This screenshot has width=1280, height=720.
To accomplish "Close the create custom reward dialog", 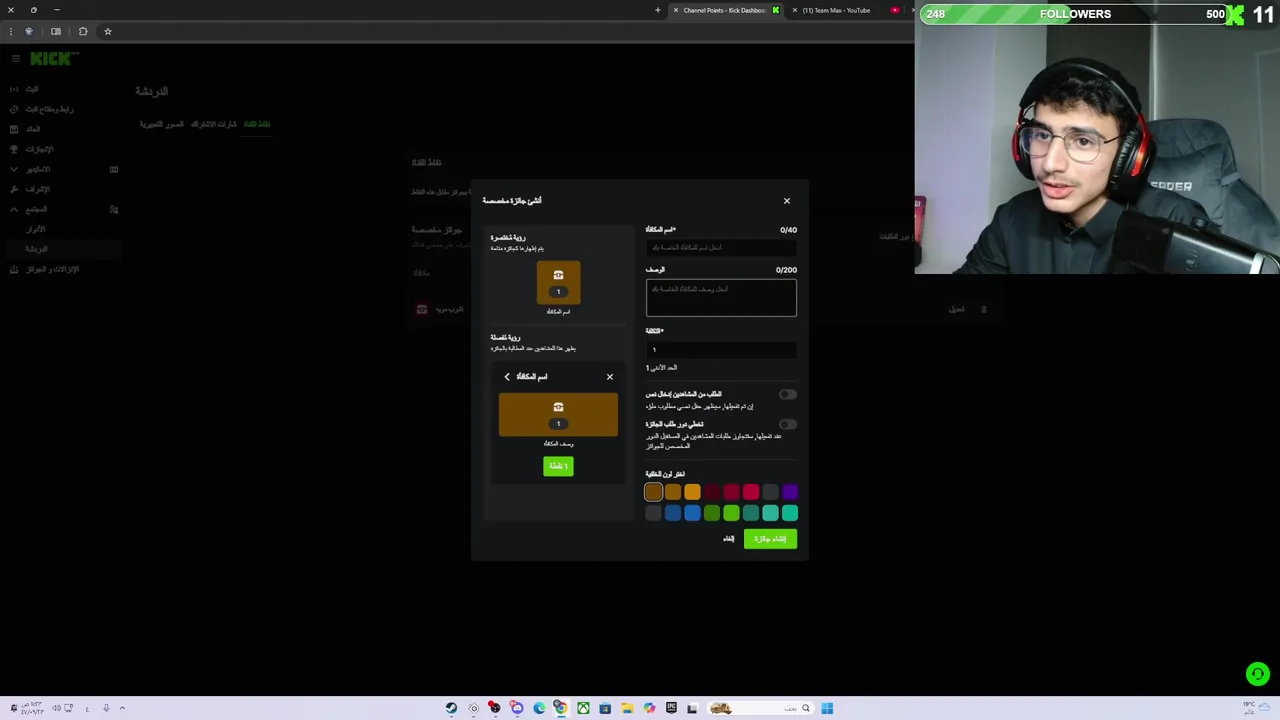I will 786,201.
